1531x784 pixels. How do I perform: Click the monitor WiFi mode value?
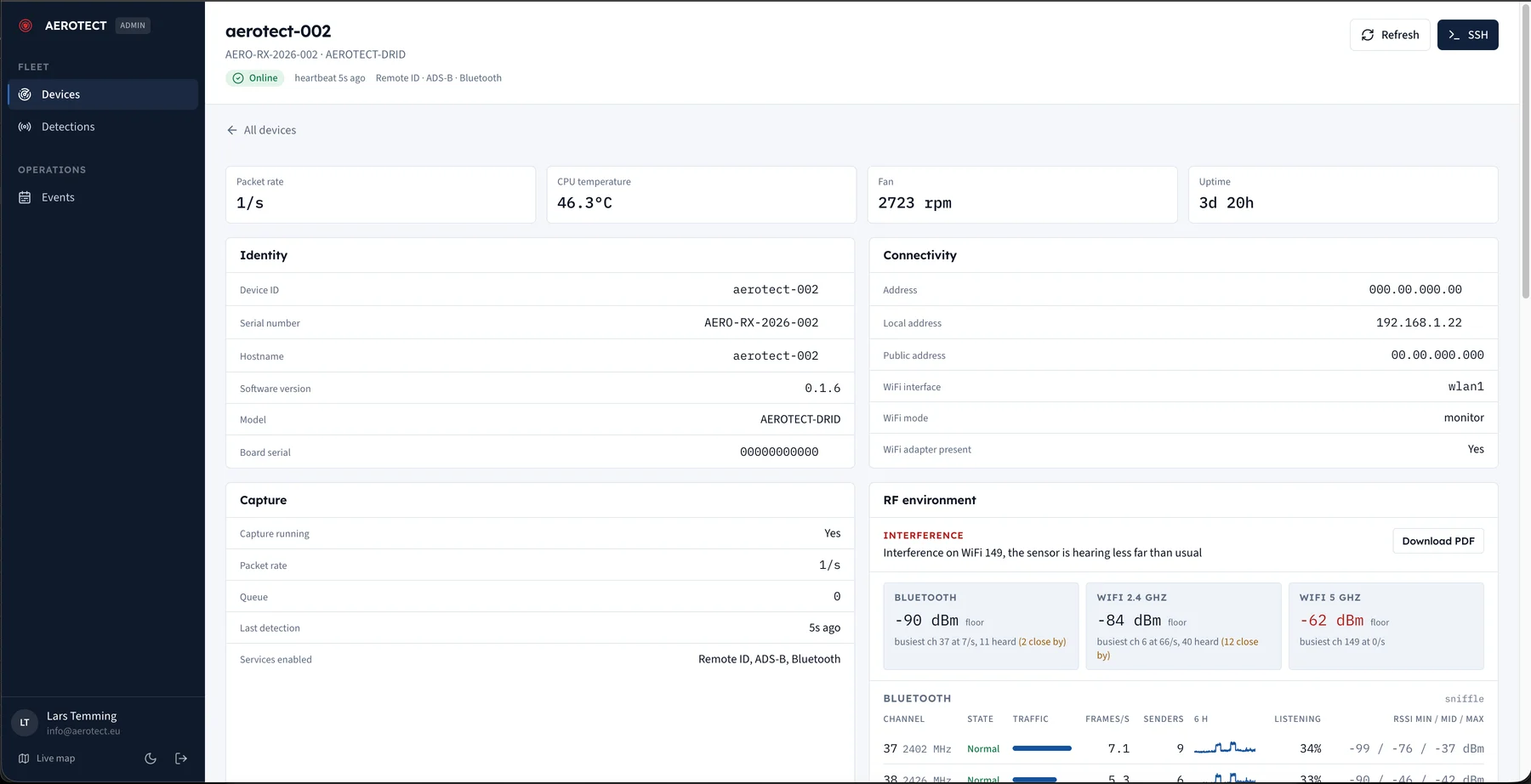point(1464,418)
